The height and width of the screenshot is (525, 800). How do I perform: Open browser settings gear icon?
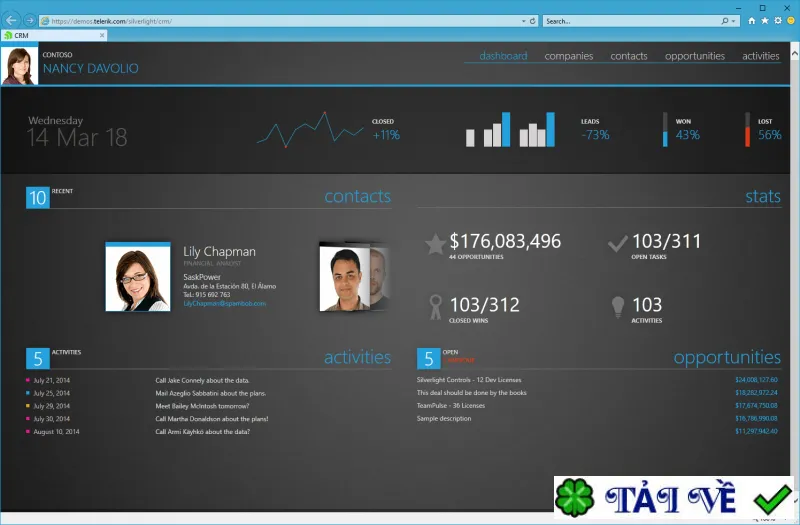pos(778,21)
